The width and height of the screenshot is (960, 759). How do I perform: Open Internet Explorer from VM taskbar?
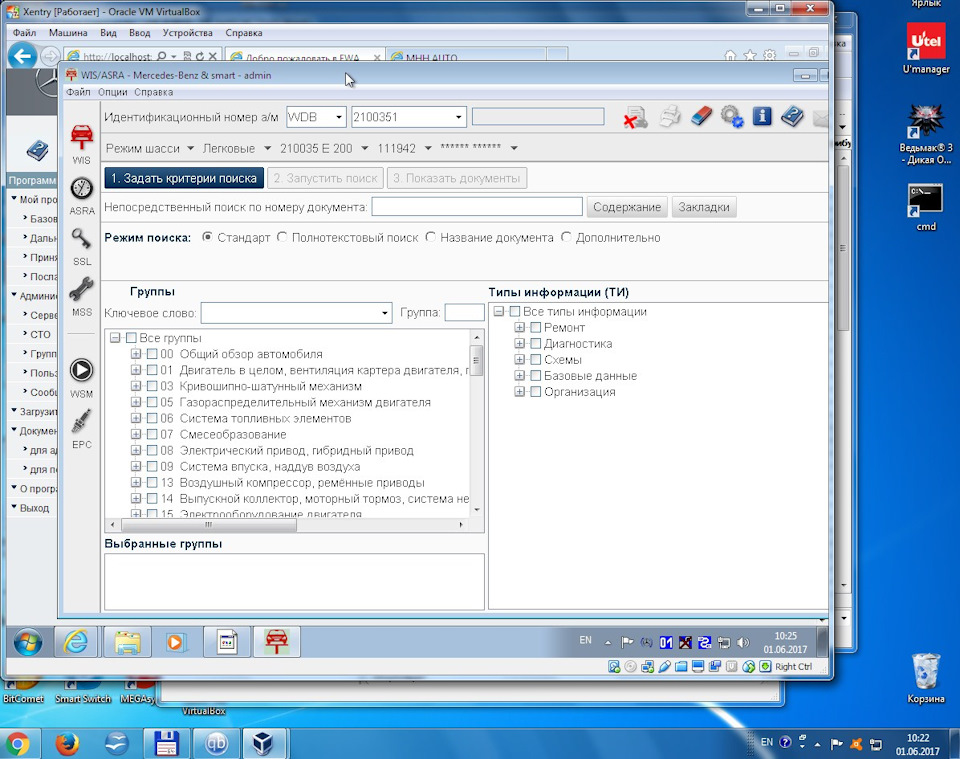[76, 642]
